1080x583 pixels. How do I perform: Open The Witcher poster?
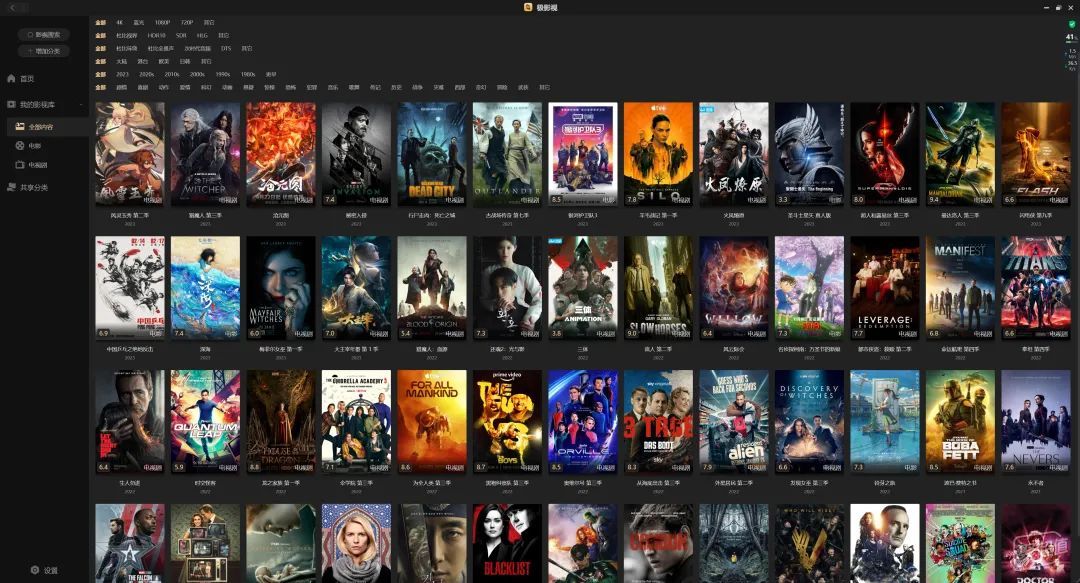pyautogui.click(x=205, y=154)
